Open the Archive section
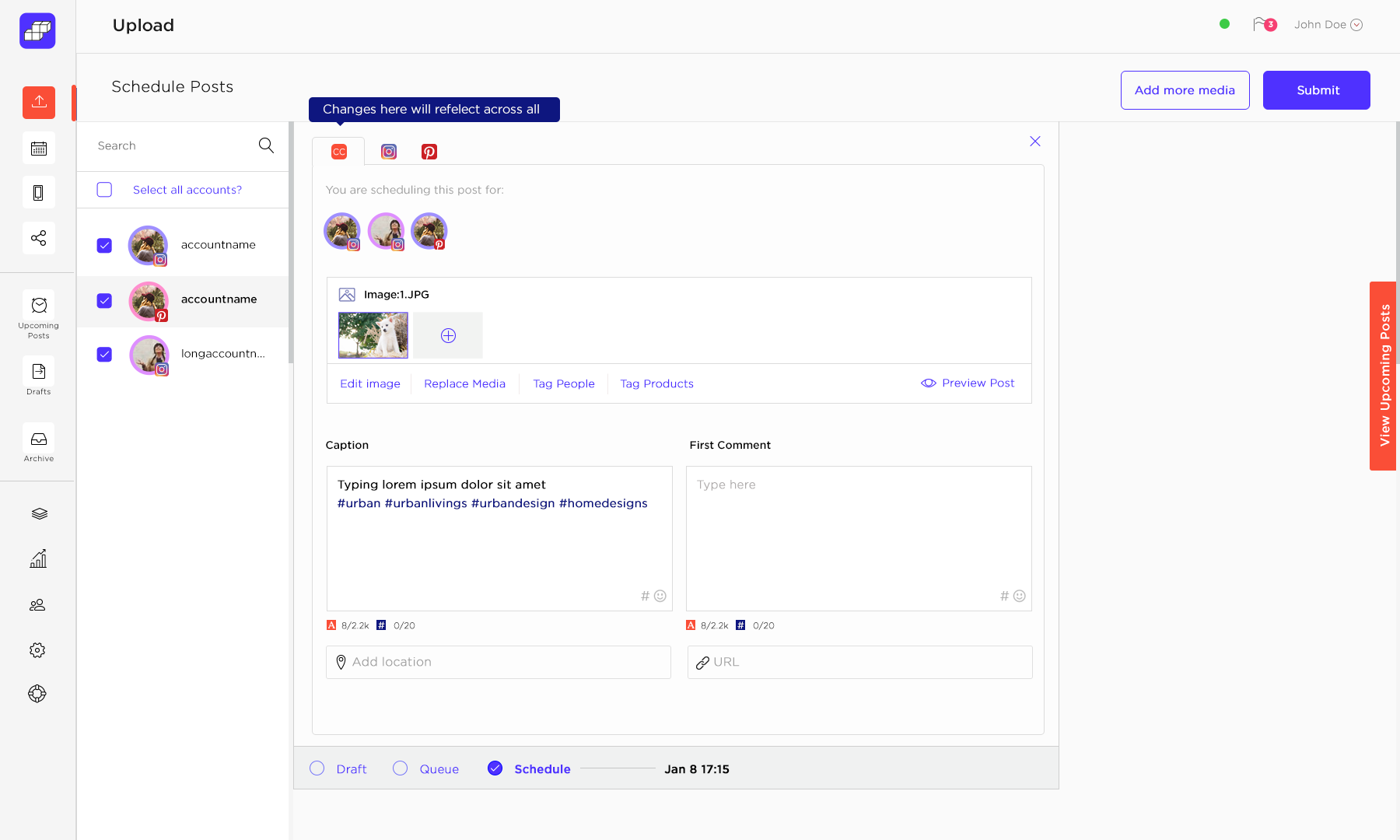 (39, 446)
